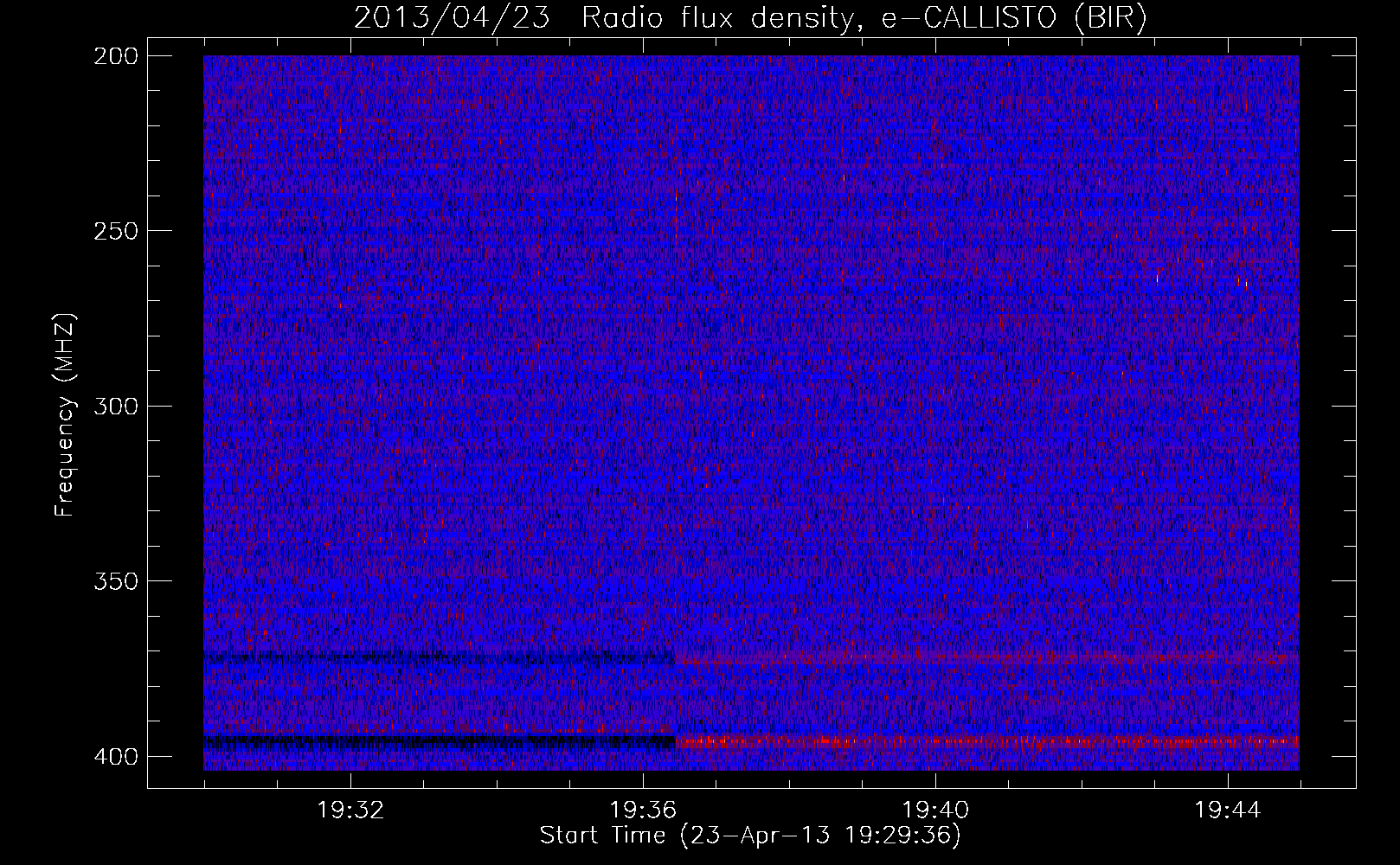Click the bright red emission band near 395 MHz

pyautogui.click(x=987, y=742)
